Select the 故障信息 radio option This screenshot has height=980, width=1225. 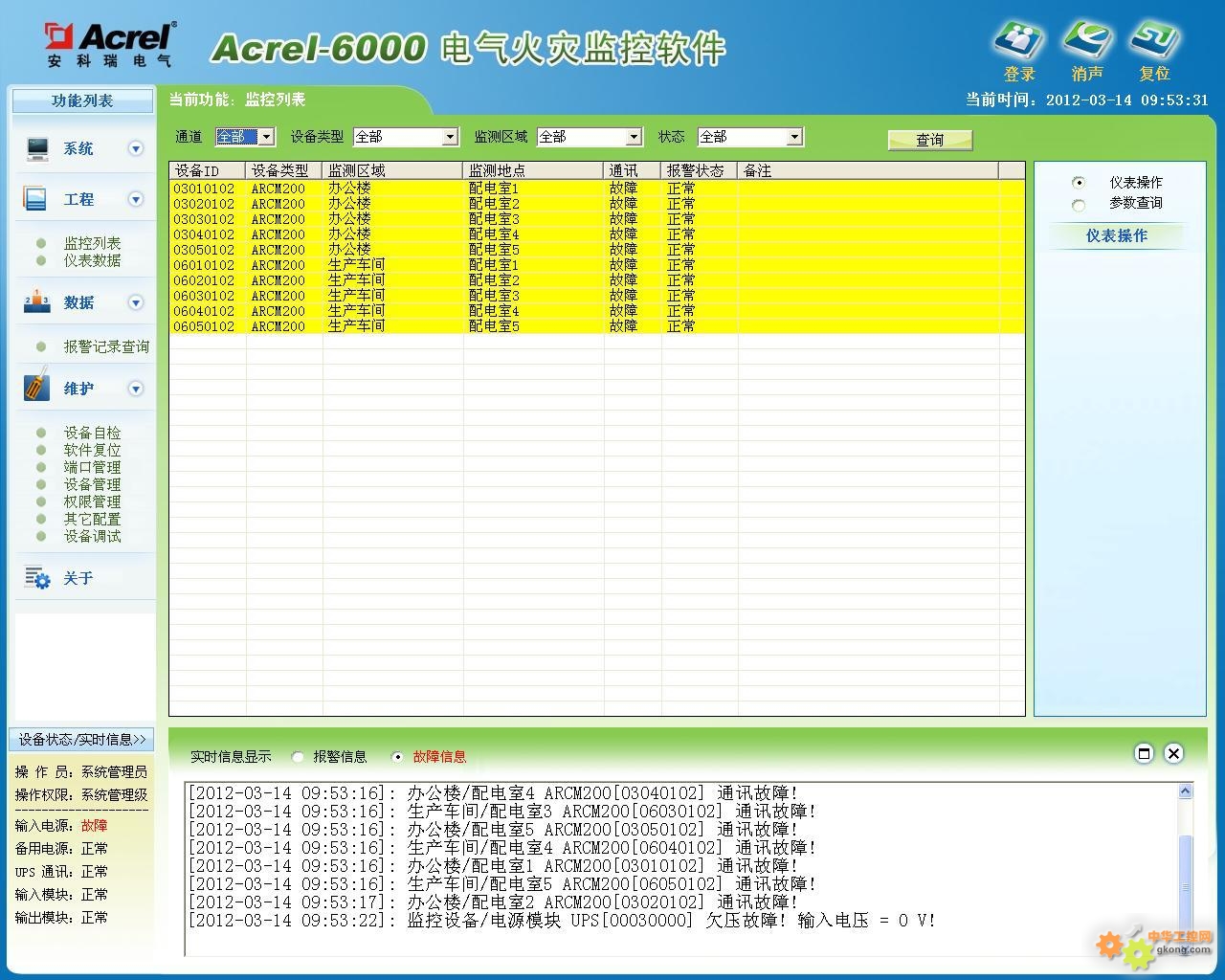397,757
